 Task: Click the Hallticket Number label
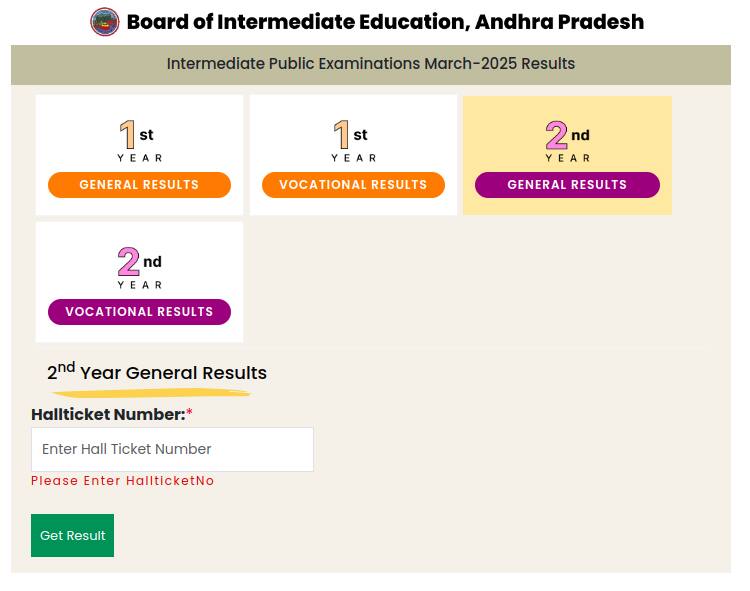[108, 414]
